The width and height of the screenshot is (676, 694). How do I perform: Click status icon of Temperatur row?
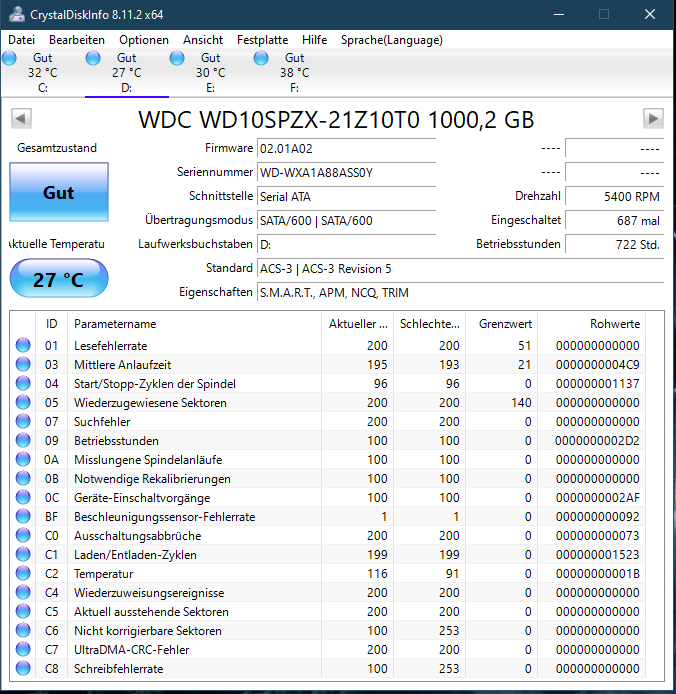tap(23, 574)
